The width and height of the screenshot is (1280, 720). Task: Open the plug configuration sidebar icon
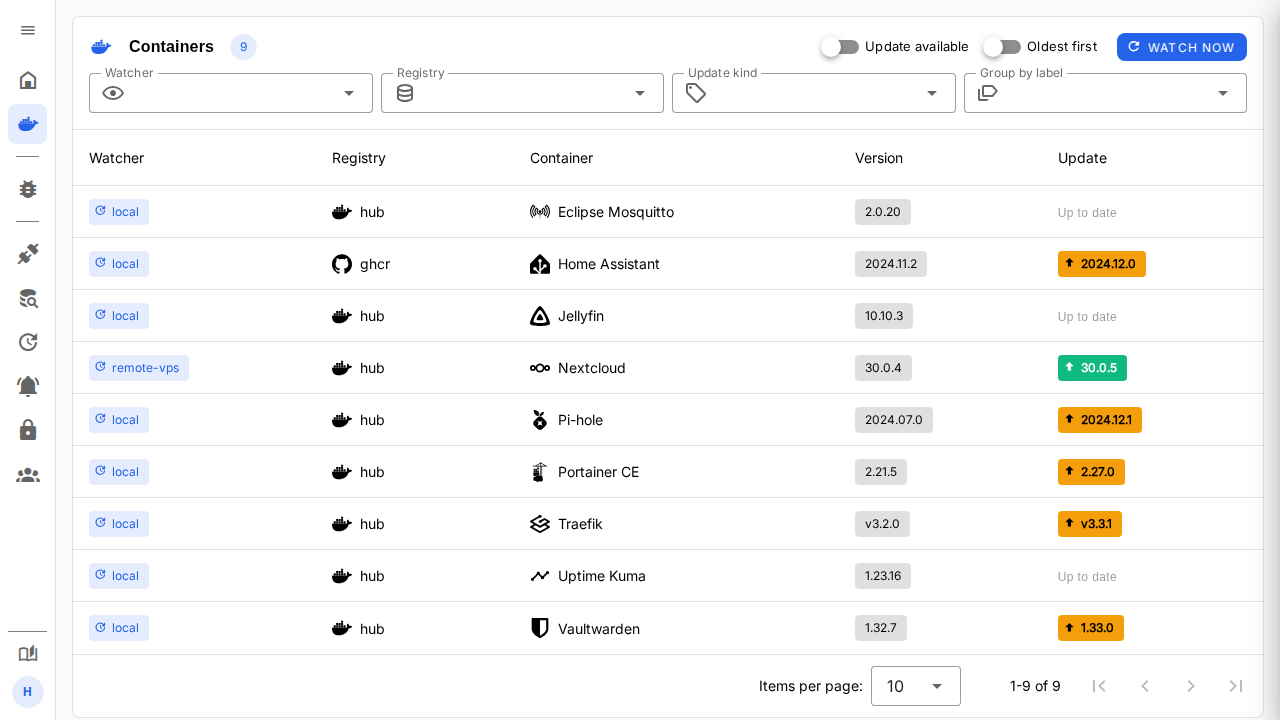coord(28,254)
